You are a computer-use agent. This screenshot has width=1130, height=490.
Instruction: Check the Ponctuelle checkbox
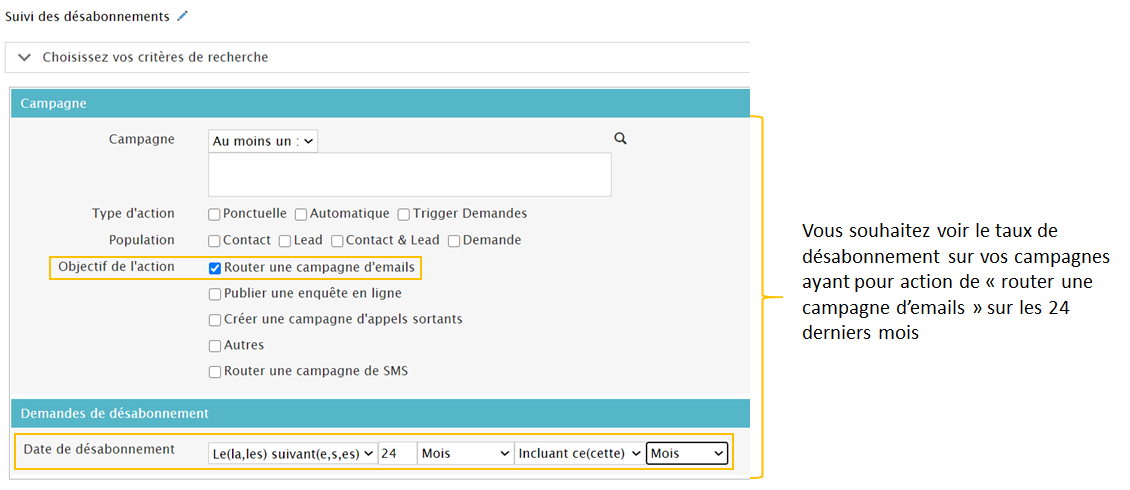click(215, 214)
